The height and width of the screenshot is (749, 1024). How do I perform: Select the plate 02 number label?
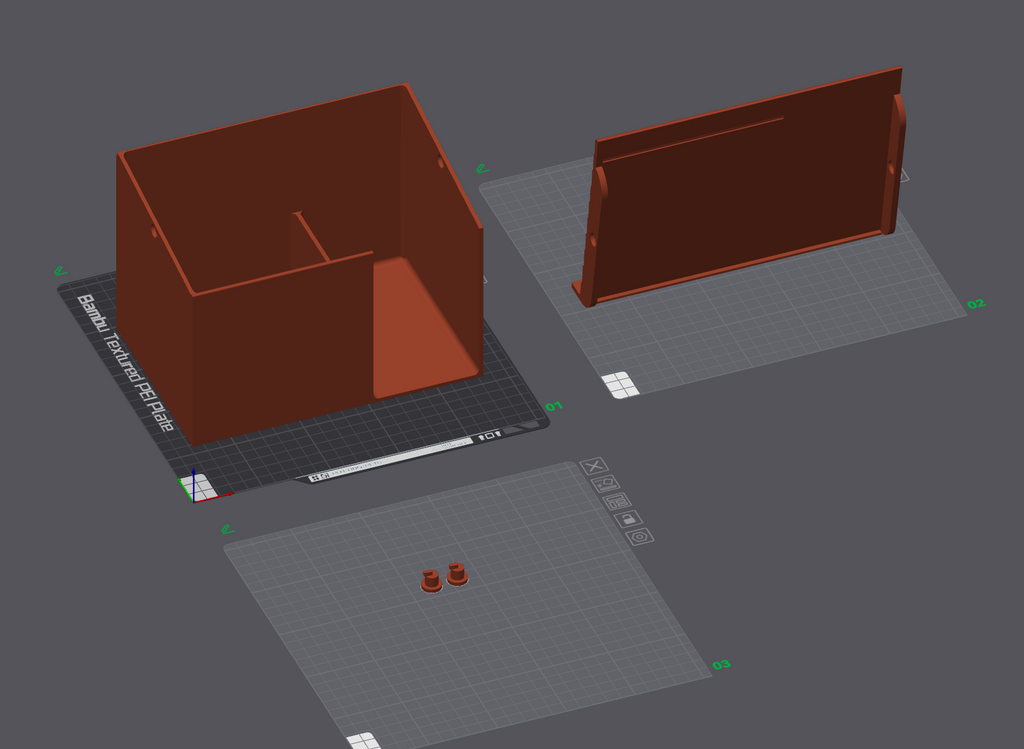(976, 304)
